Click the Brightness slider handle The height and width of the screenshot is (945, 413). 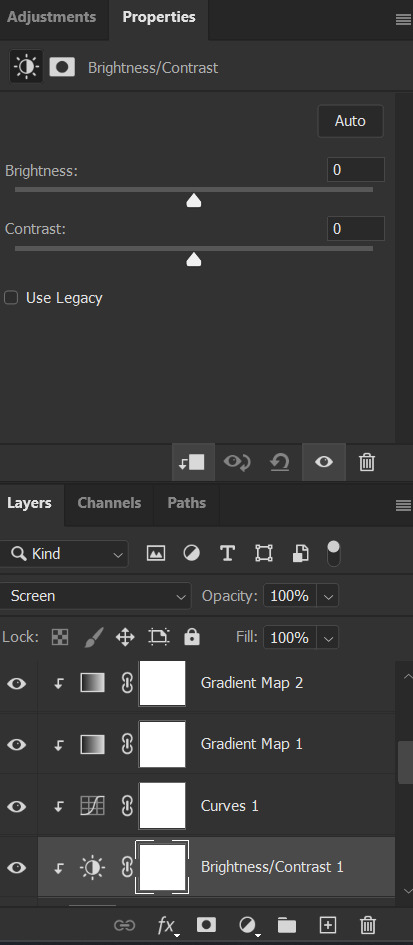tap(194, 201)
